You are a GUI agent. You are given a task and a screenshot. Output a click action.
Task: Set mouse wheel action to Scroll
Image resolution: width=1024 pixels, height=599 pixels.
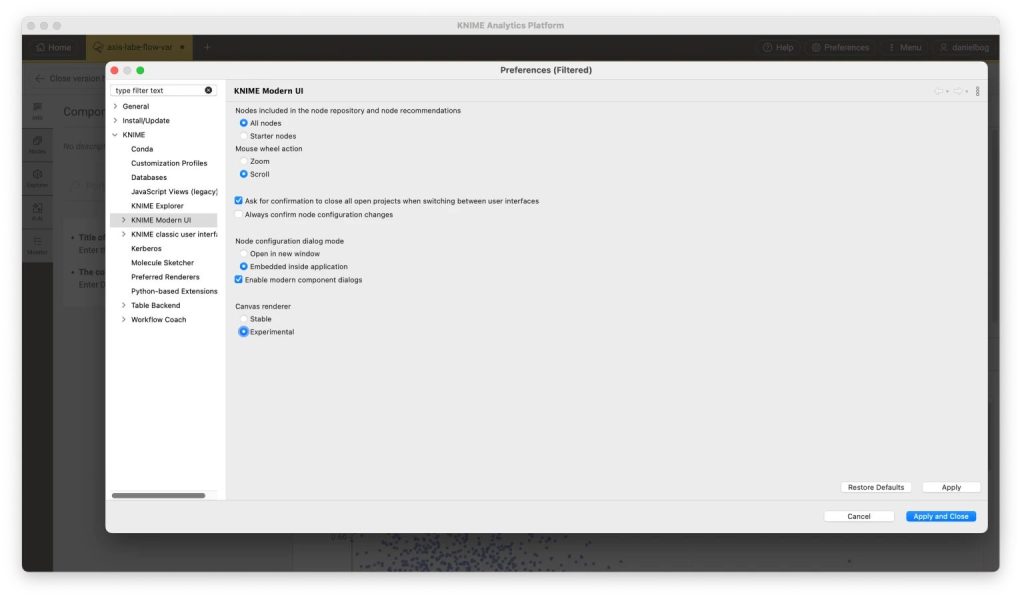coord(244,174)
